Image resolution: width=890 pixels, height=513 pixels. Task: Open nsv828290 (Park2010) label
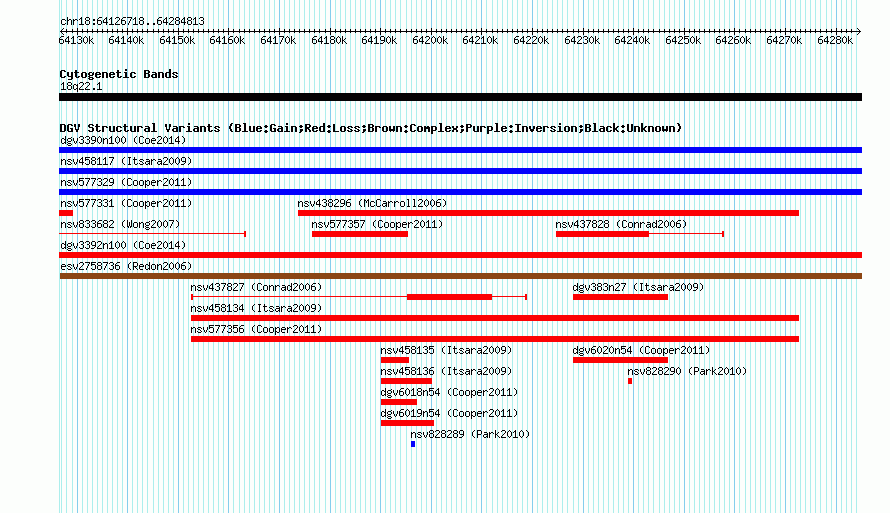tap(687, 371)
